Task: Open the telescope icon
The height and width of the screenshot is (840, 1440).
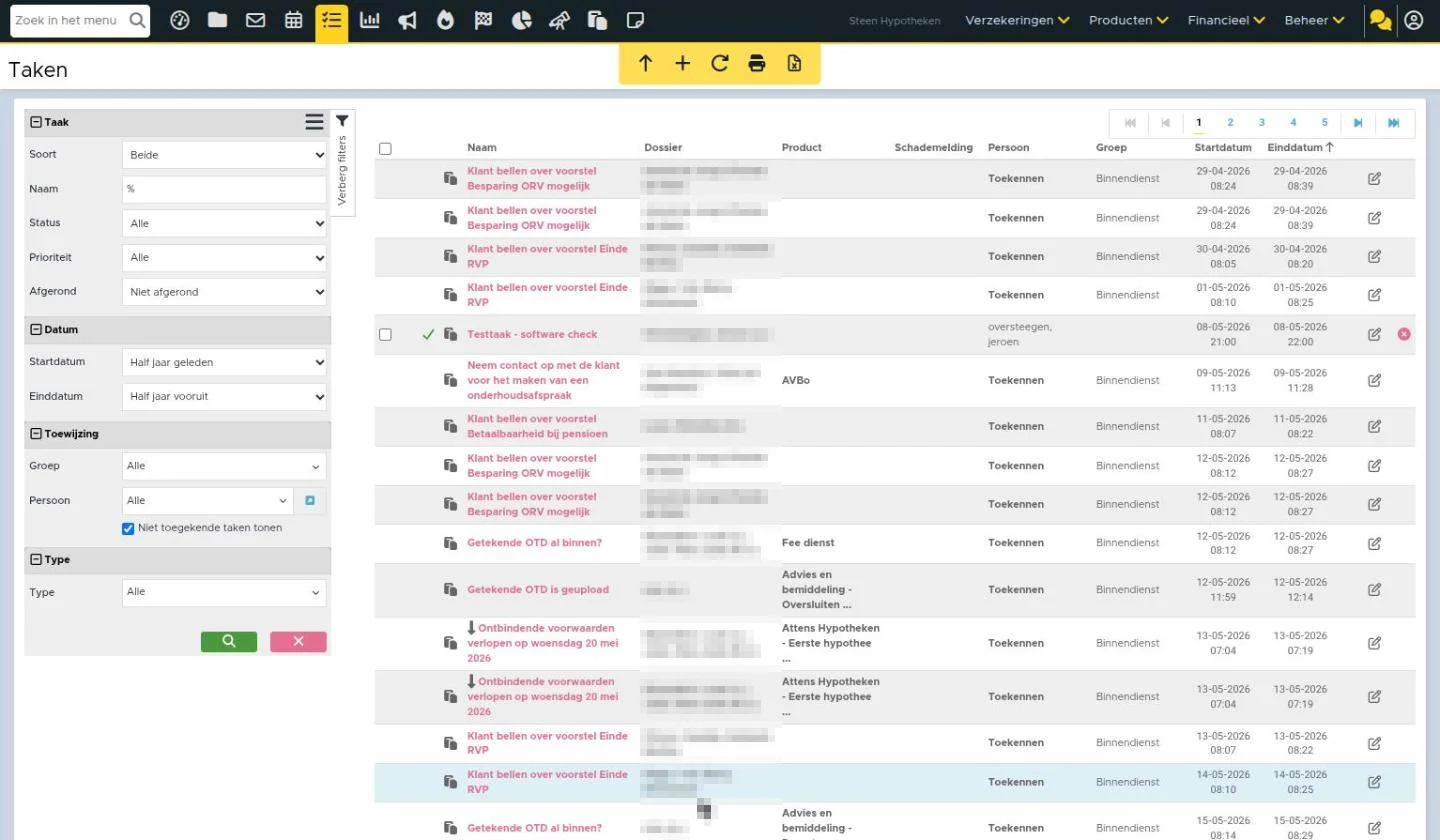Action: click(x=560, y=20)
